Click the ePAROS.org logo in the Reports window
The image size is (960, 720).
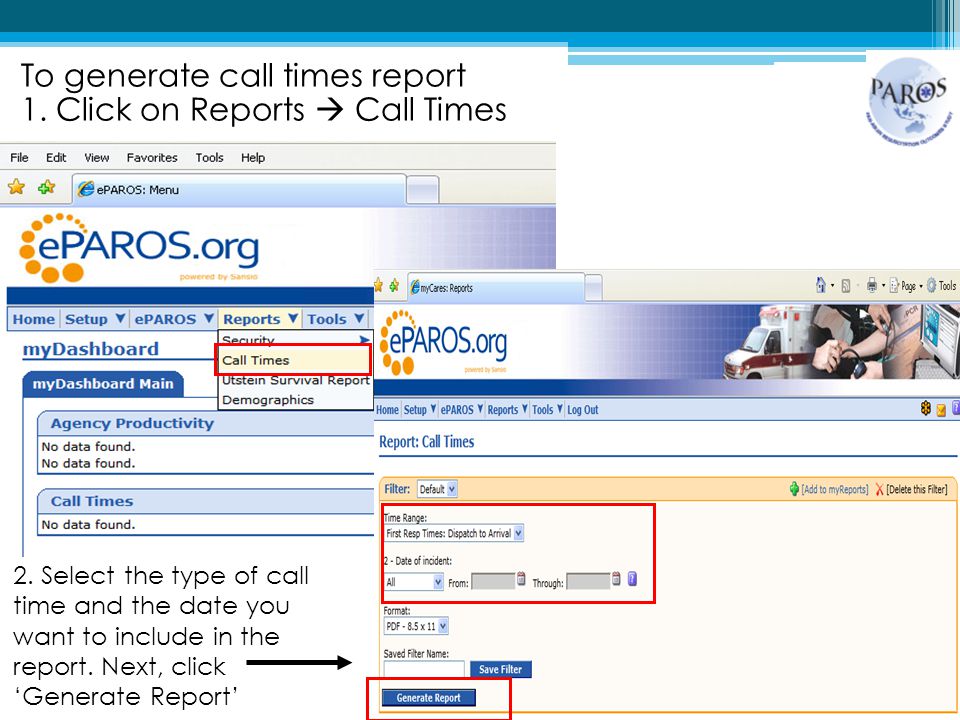point(443,342)
